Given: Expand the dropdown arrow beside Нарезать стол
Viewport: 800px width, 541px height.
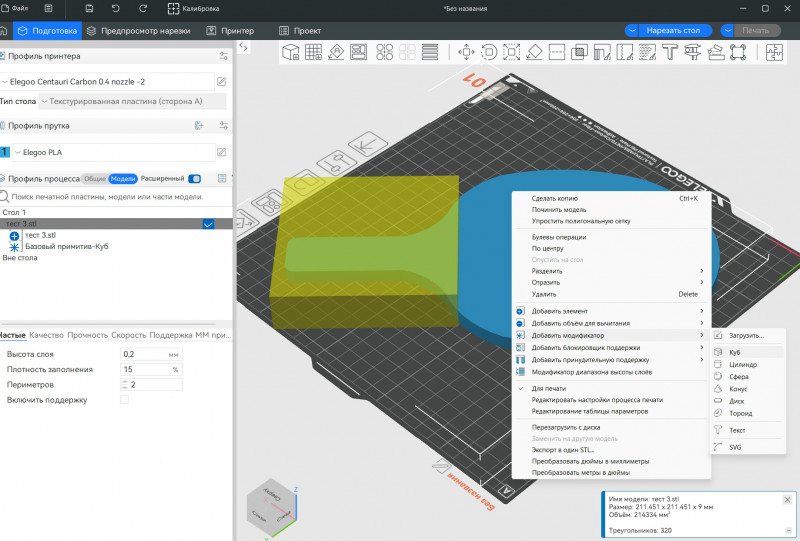Looking at the screenshot, I should (x=632, y=30).
